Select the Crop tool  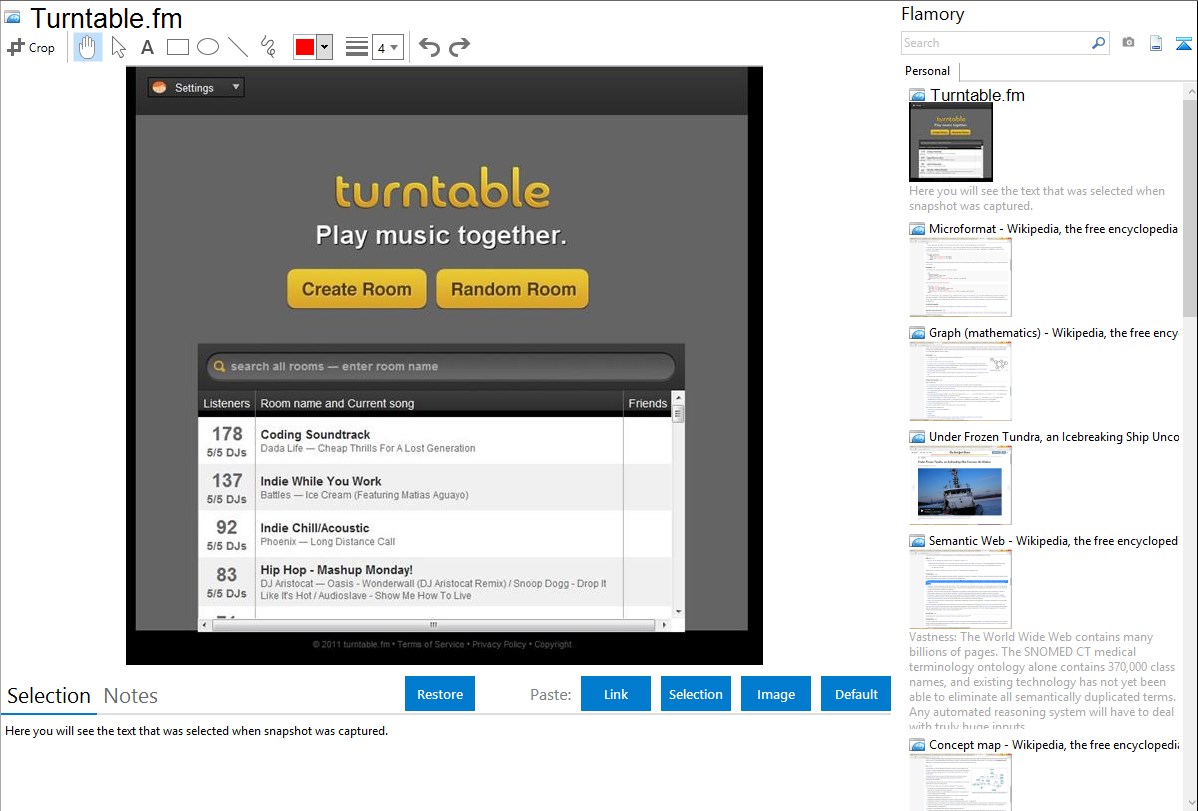click(31, 47)
